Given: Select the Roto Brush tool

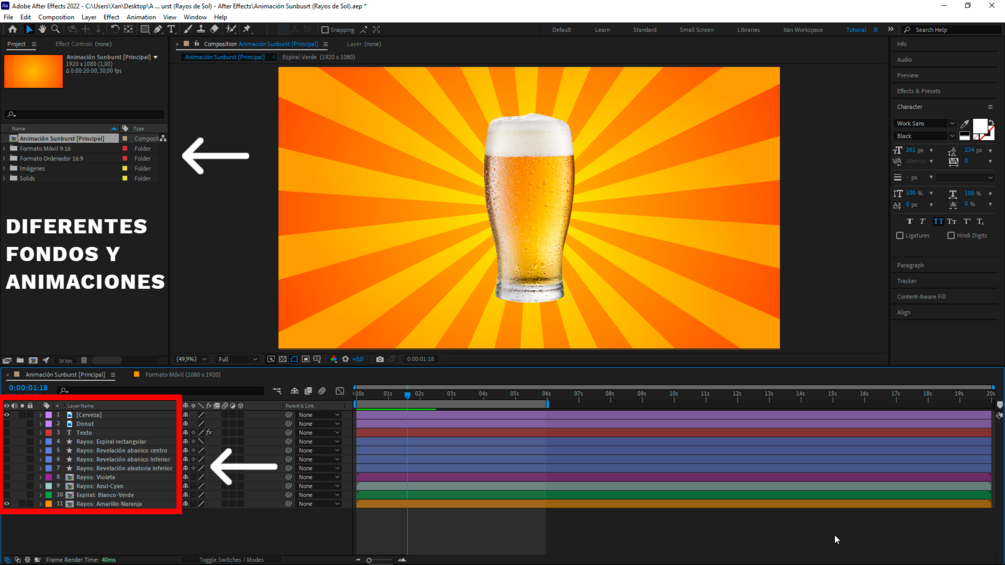Looking at the screenshot, I should (231, 29).
